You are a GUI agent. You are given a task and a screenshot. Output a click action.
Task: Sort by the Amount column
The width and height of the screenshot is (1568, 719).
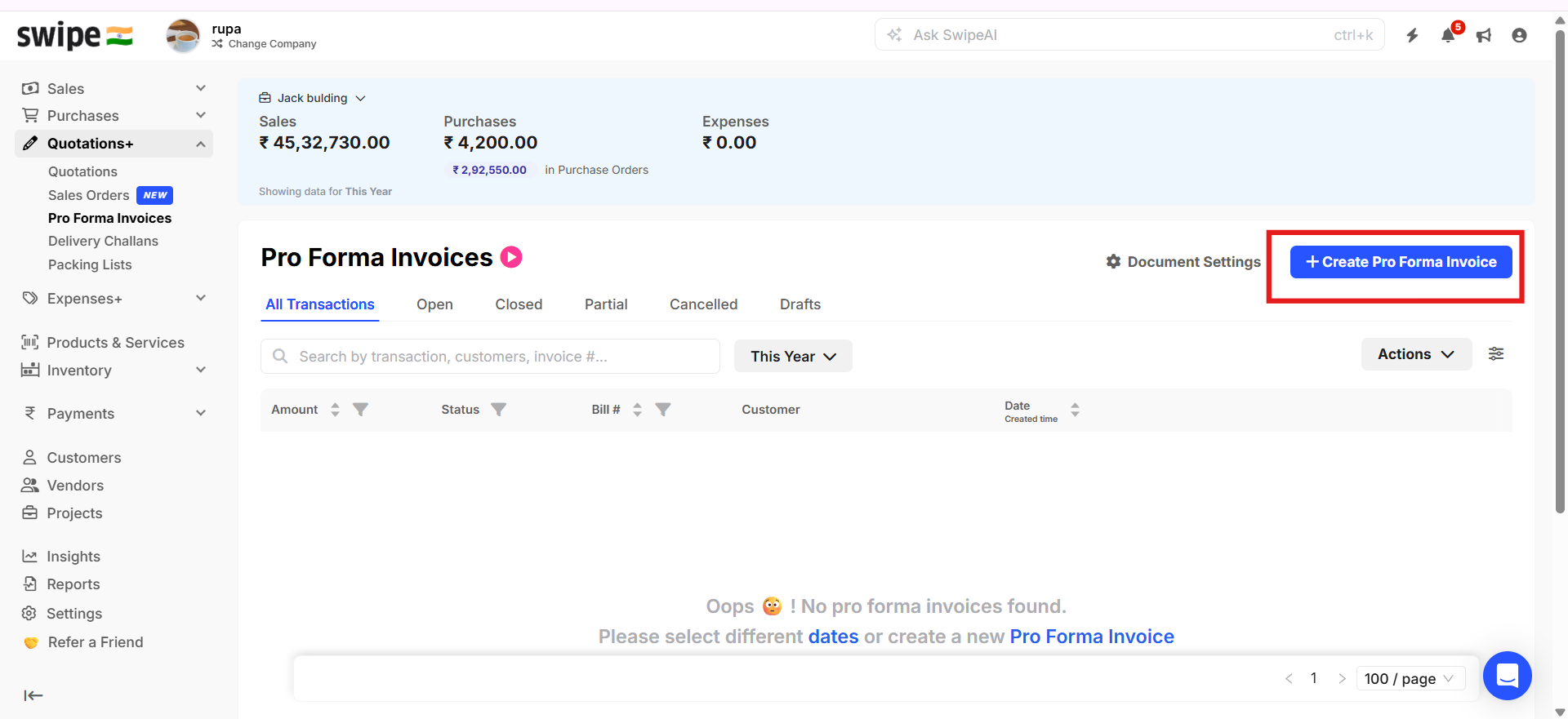[x=335, y=410]
